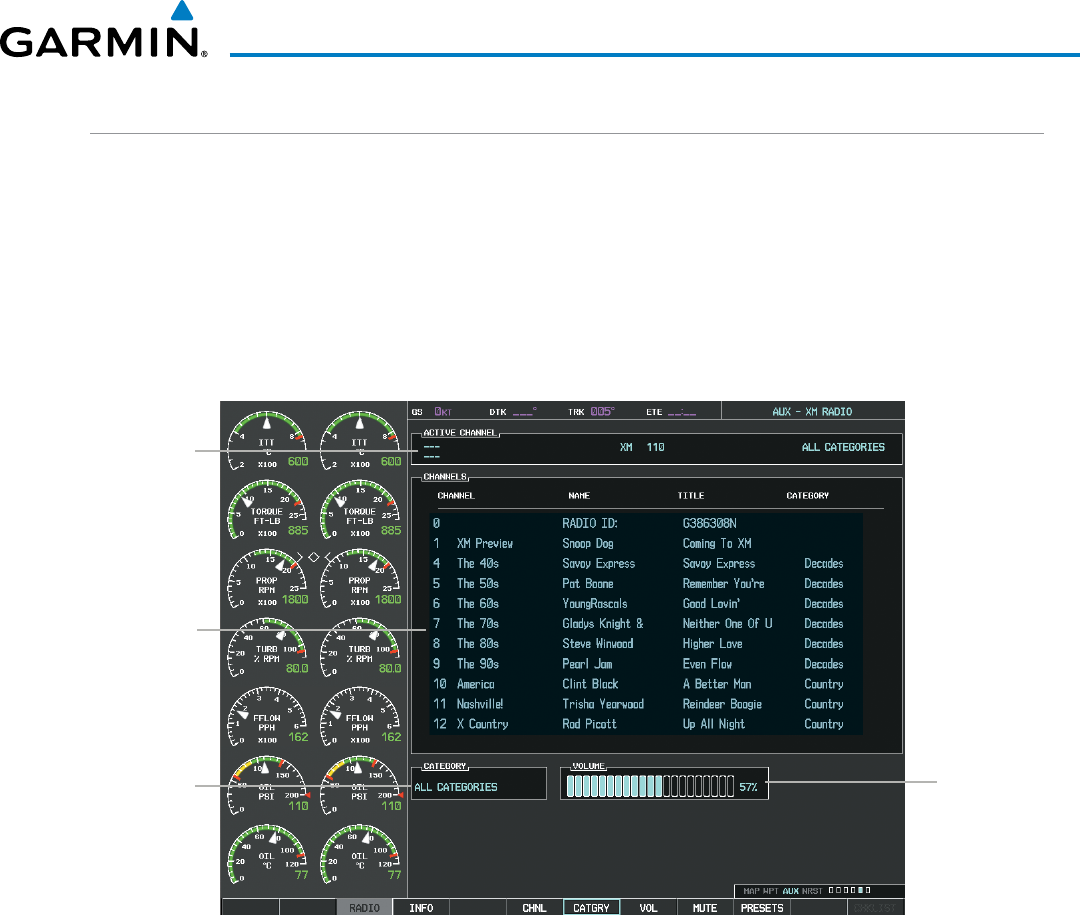Click the ALL CATEGORIES category field
The height and width of the screenshot is (915, 1080).
[x=479, y=786]
